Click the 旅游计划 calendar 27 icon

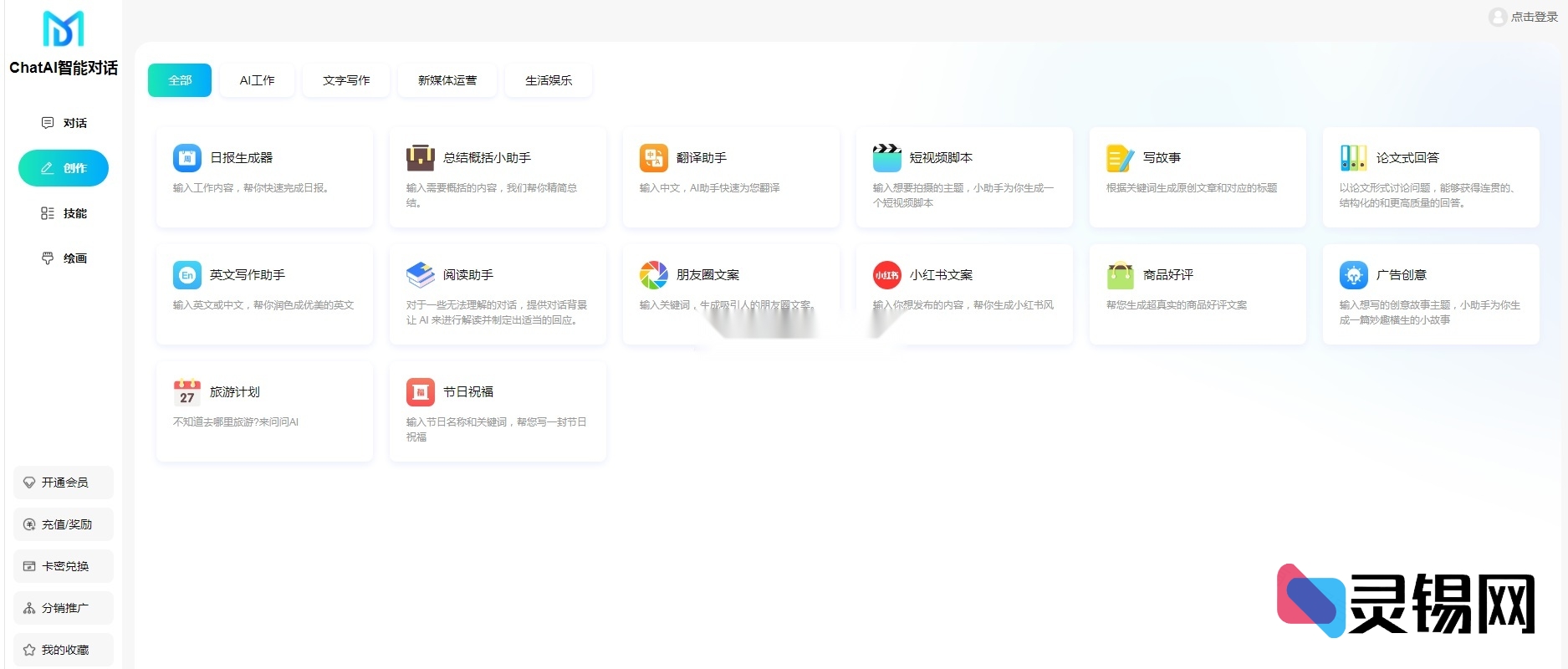(187, 391)
